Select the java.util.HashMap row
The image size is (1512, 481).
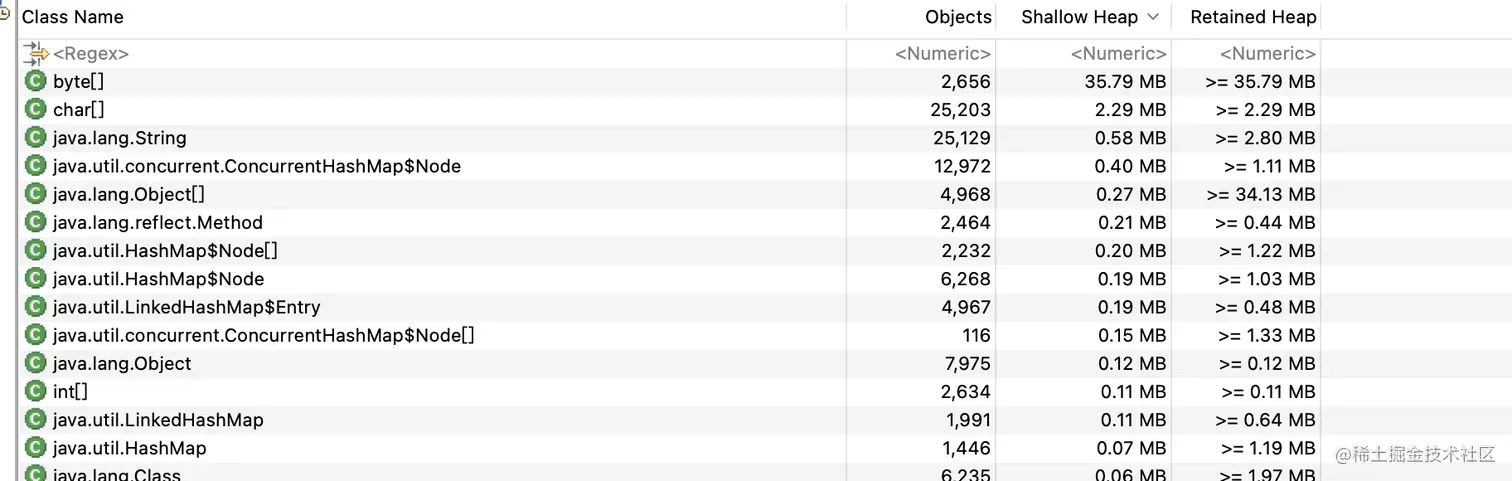670,447
